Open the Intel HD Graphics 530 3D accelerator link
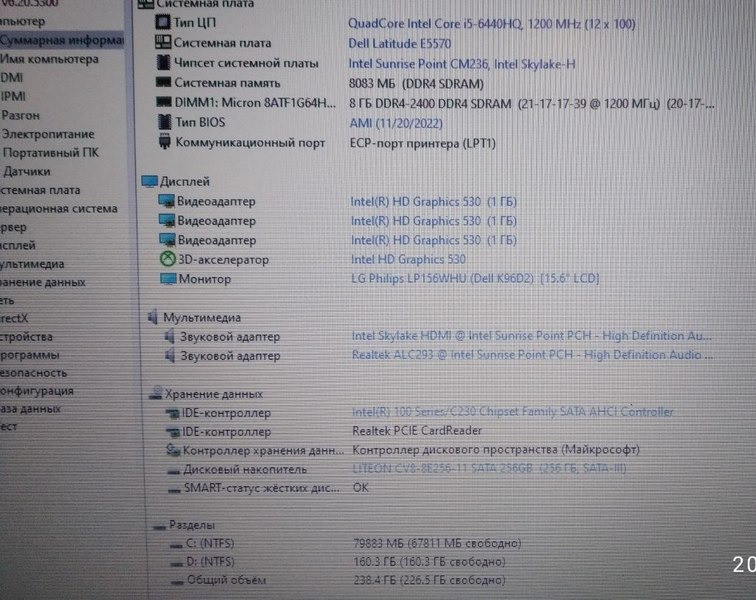756x600 pixels. 408,259
